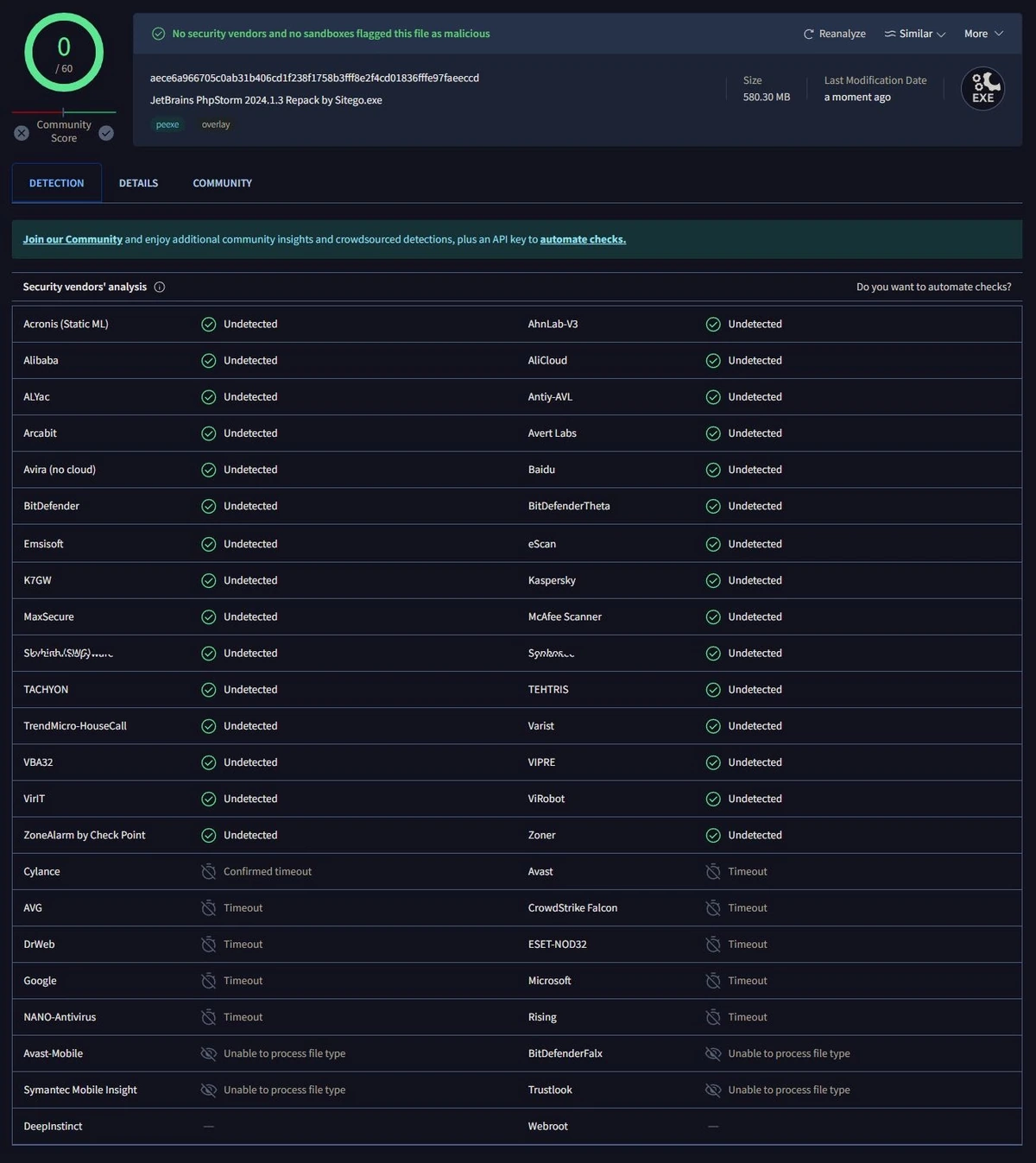
Task: Click Do you want to automate checks?
Action: tap(933, 287)
